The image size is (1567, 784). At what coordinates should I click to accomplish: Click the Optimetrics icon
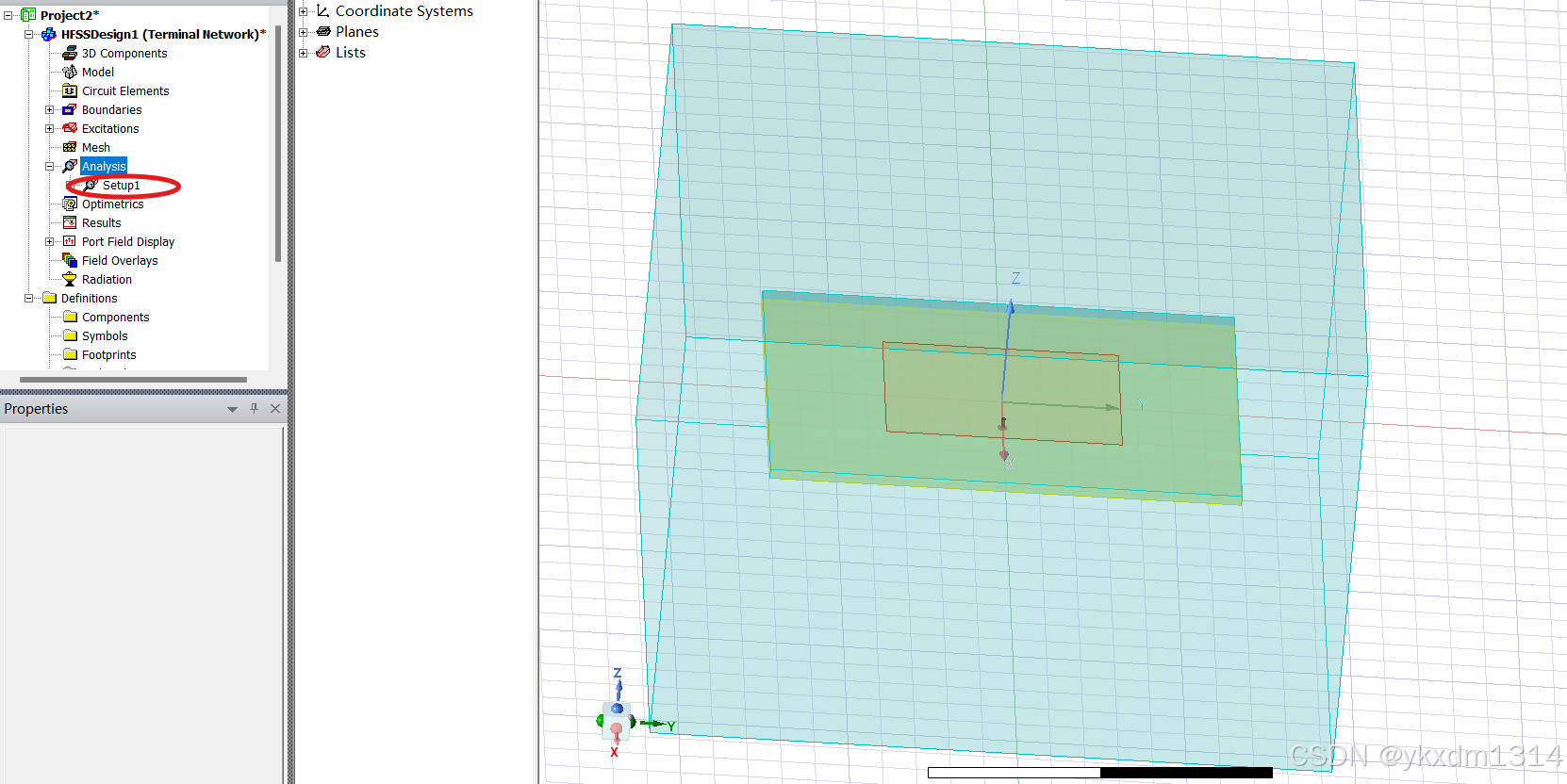coord(70,204)
